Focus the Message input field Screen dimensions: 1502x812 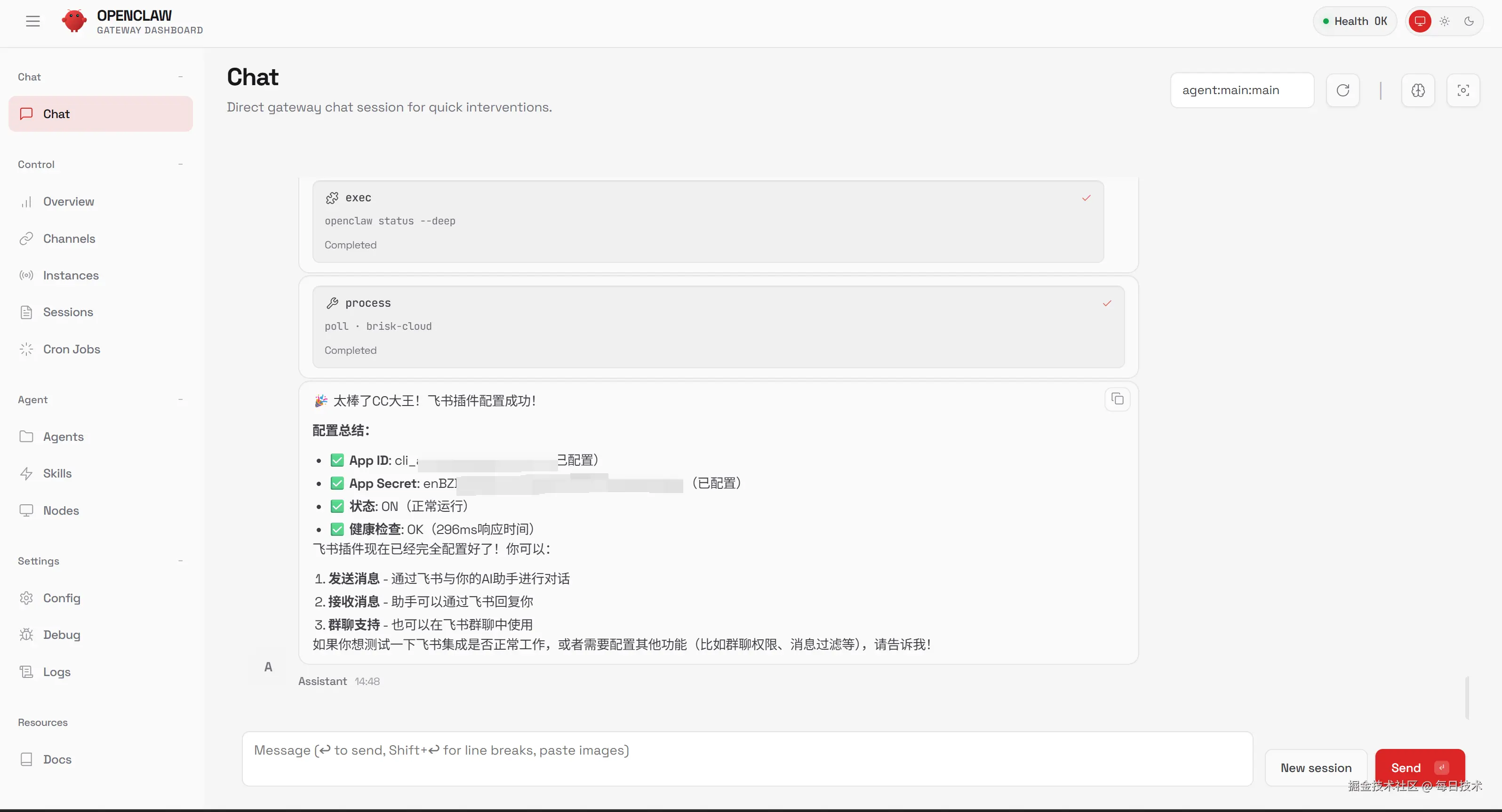coord(746,758)
